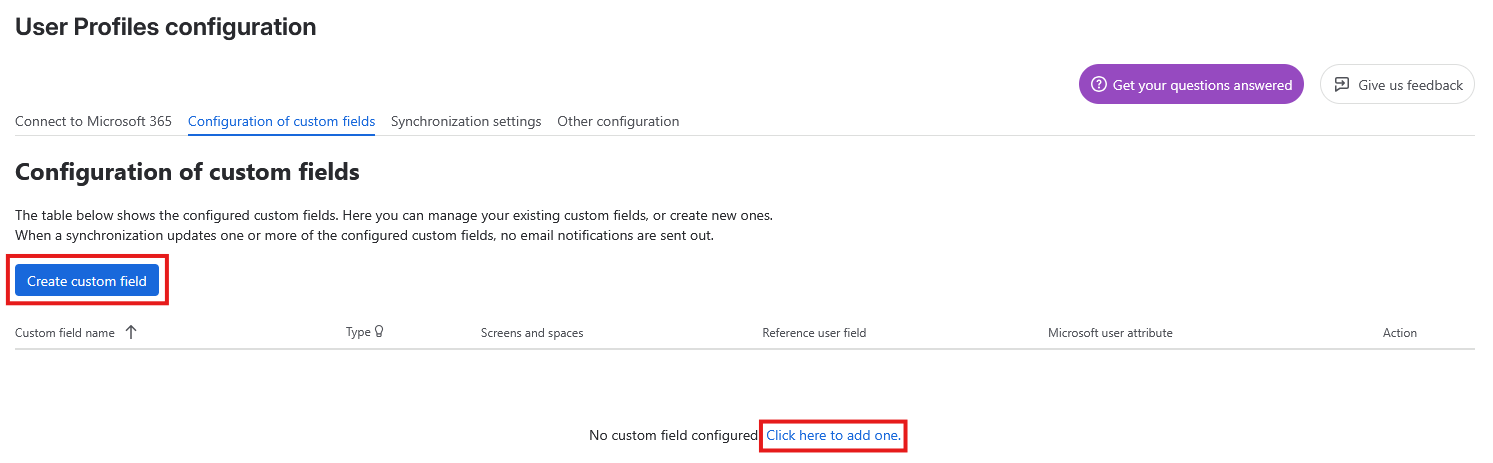
Task: Click the Give us feedback button
Action: pyautogui.click(x=1397, y=85)
